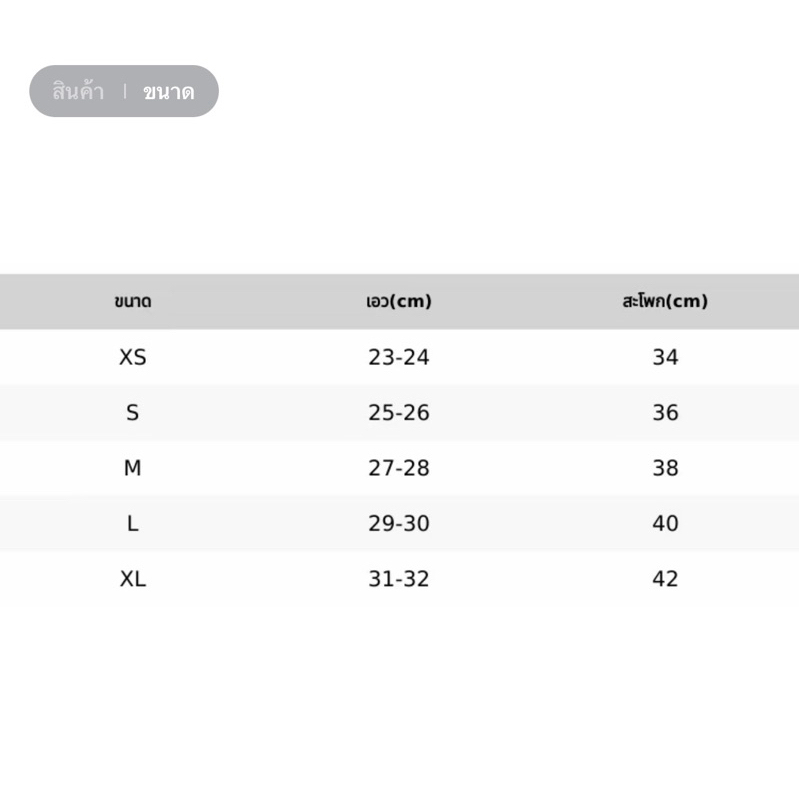Click the ขนาด column header
This screenshot has width=799, height=799.
132,301
